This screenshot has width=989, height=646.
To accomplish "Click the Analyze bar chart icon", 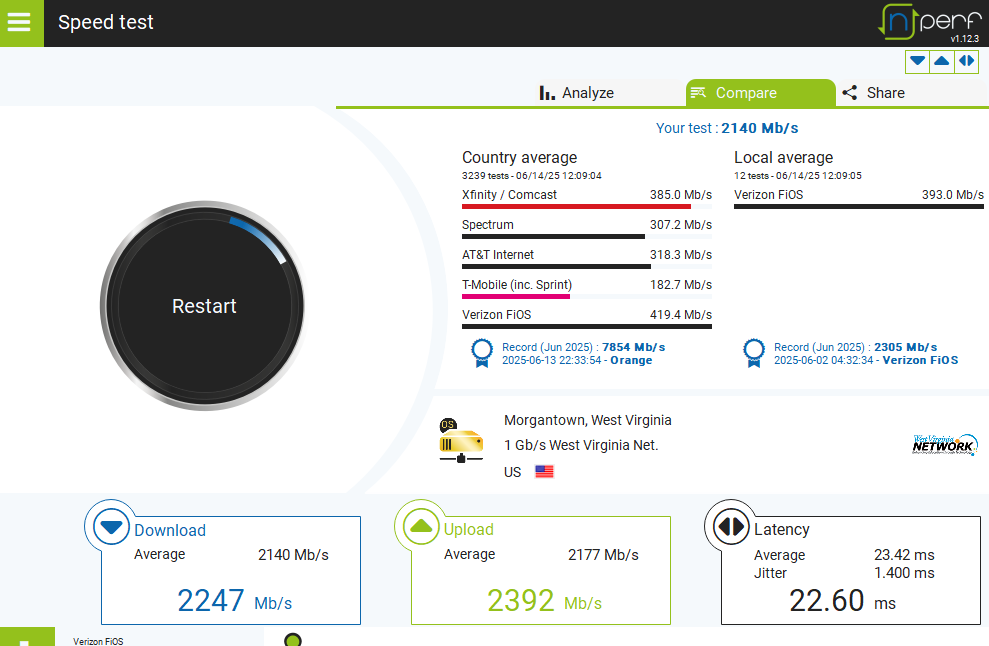I will (547, 93).
